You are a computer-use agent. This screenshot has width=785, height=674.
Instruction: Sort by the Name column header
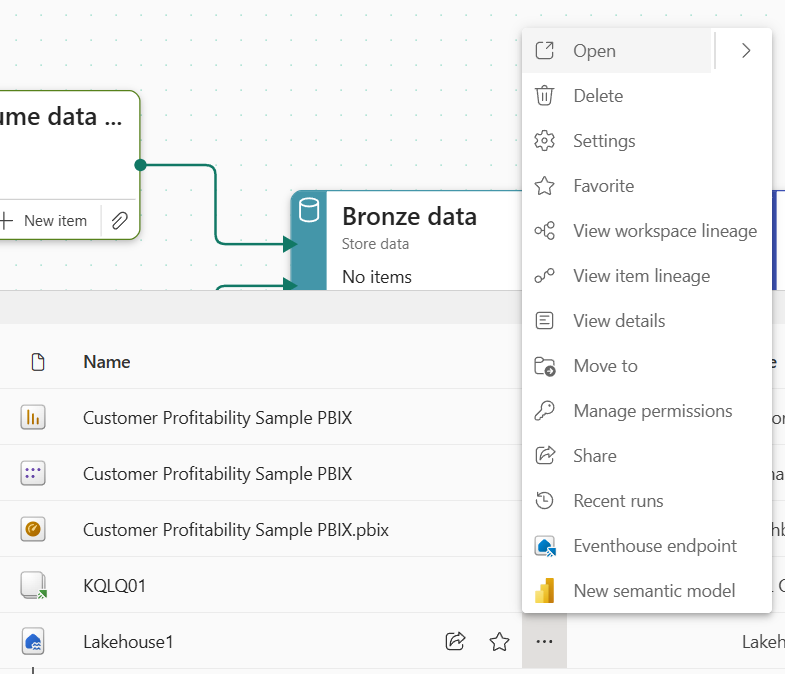point(107,362)
